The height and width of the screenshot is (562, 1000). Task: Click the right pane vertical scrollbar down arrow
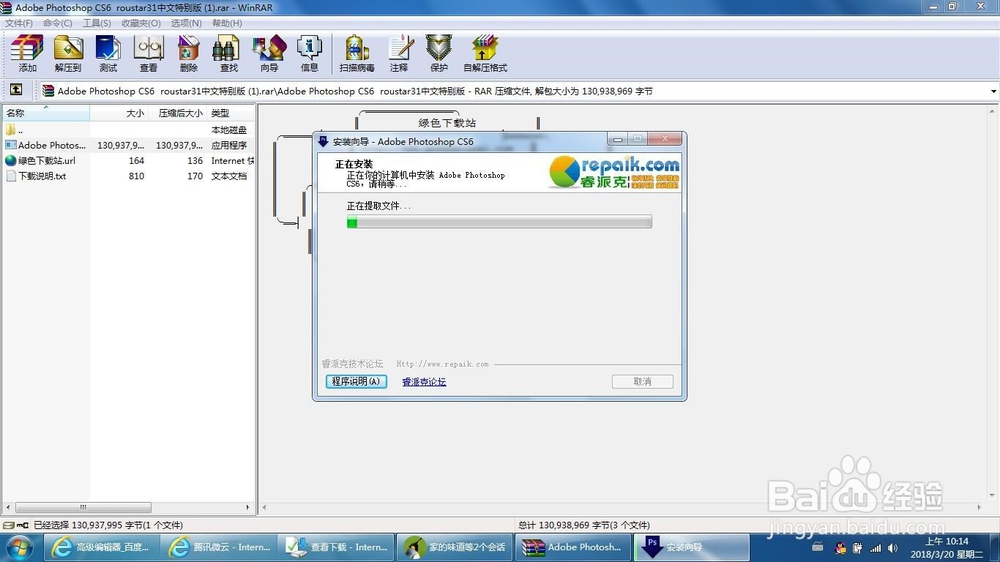point(992,495)
